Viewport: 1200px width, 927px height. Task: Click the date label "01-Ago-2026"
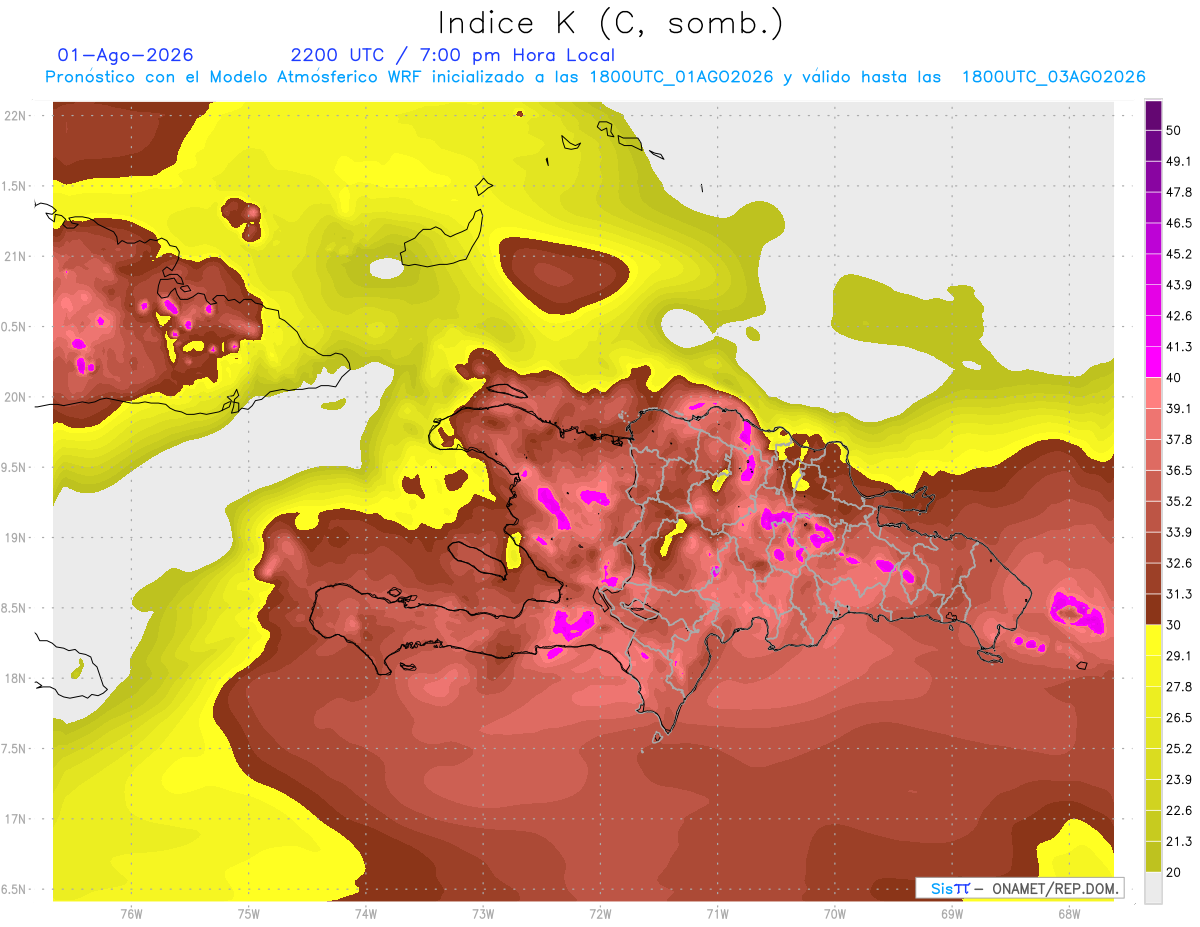[126, 55]
